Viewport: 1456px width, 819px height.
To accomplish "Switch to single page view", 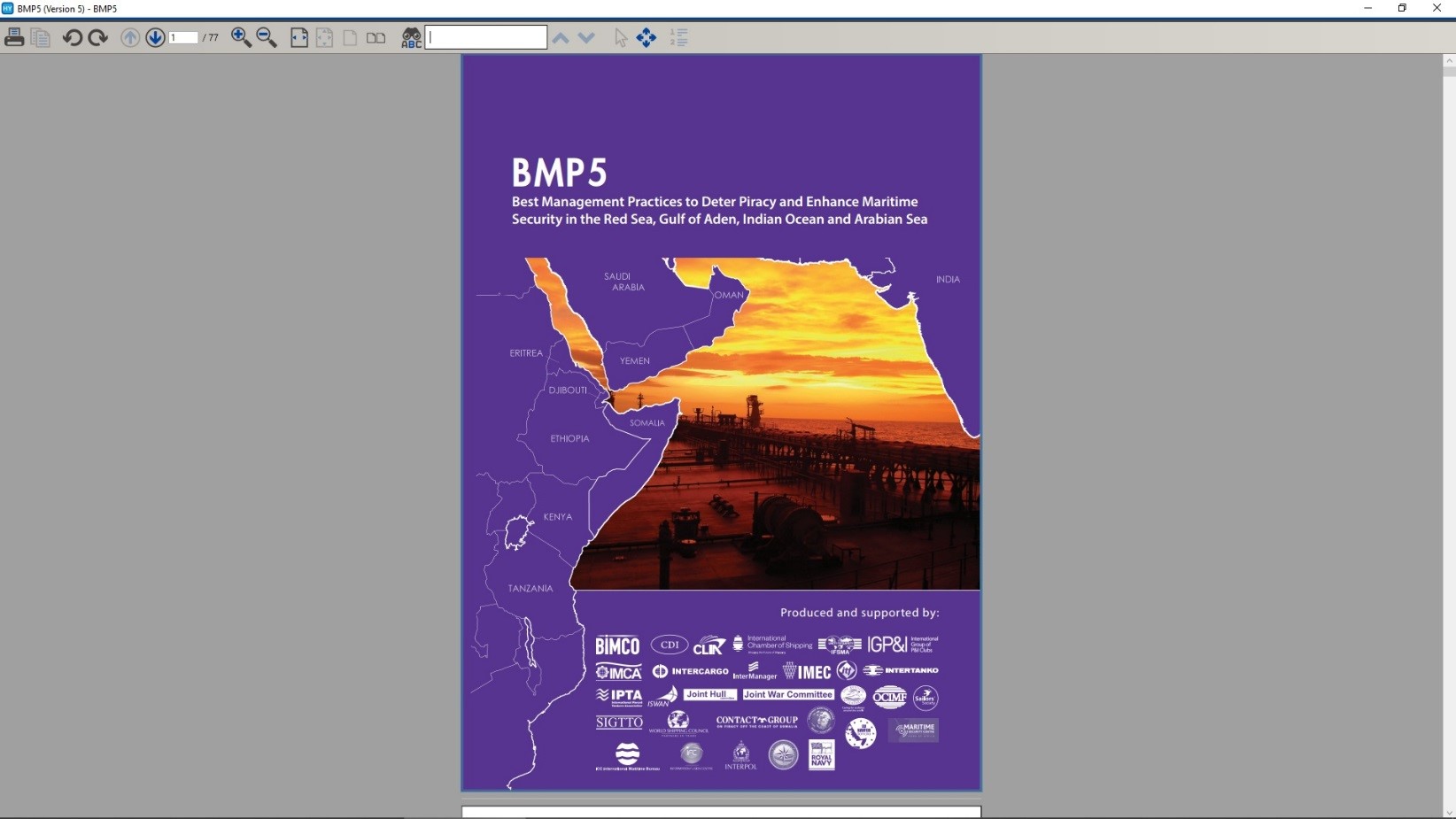I will click(x=350, y=37).
